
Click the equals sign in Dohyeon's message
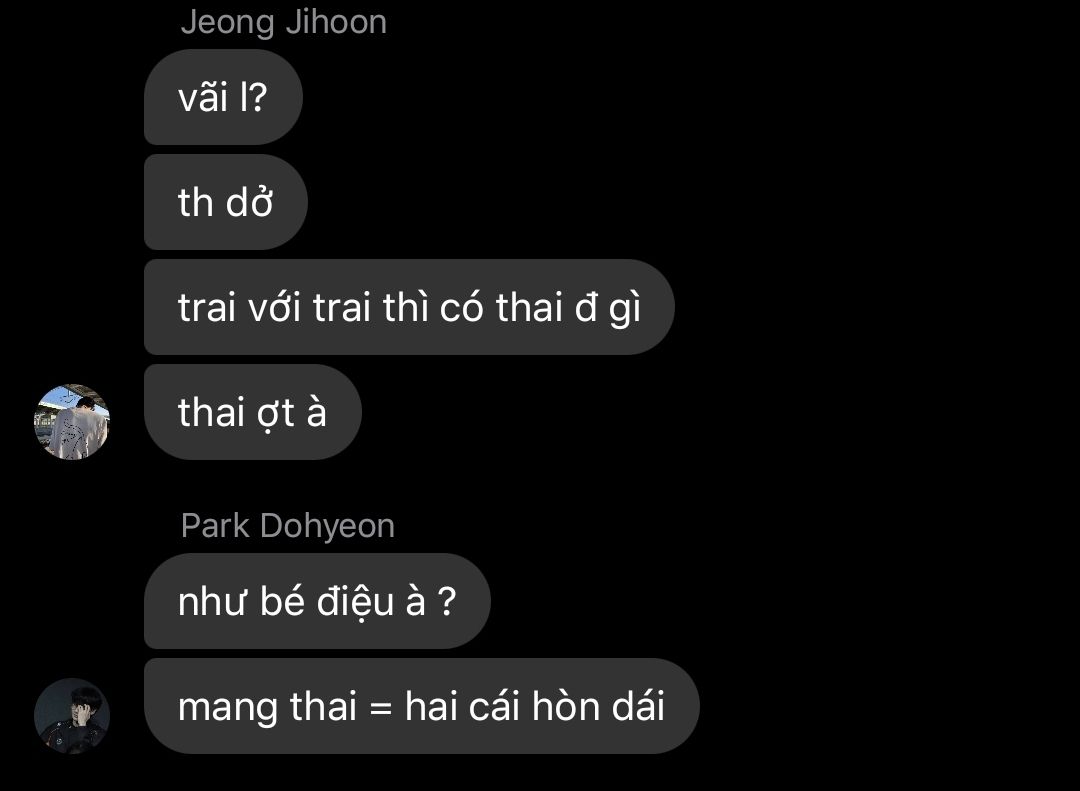[x=380, y=709]
